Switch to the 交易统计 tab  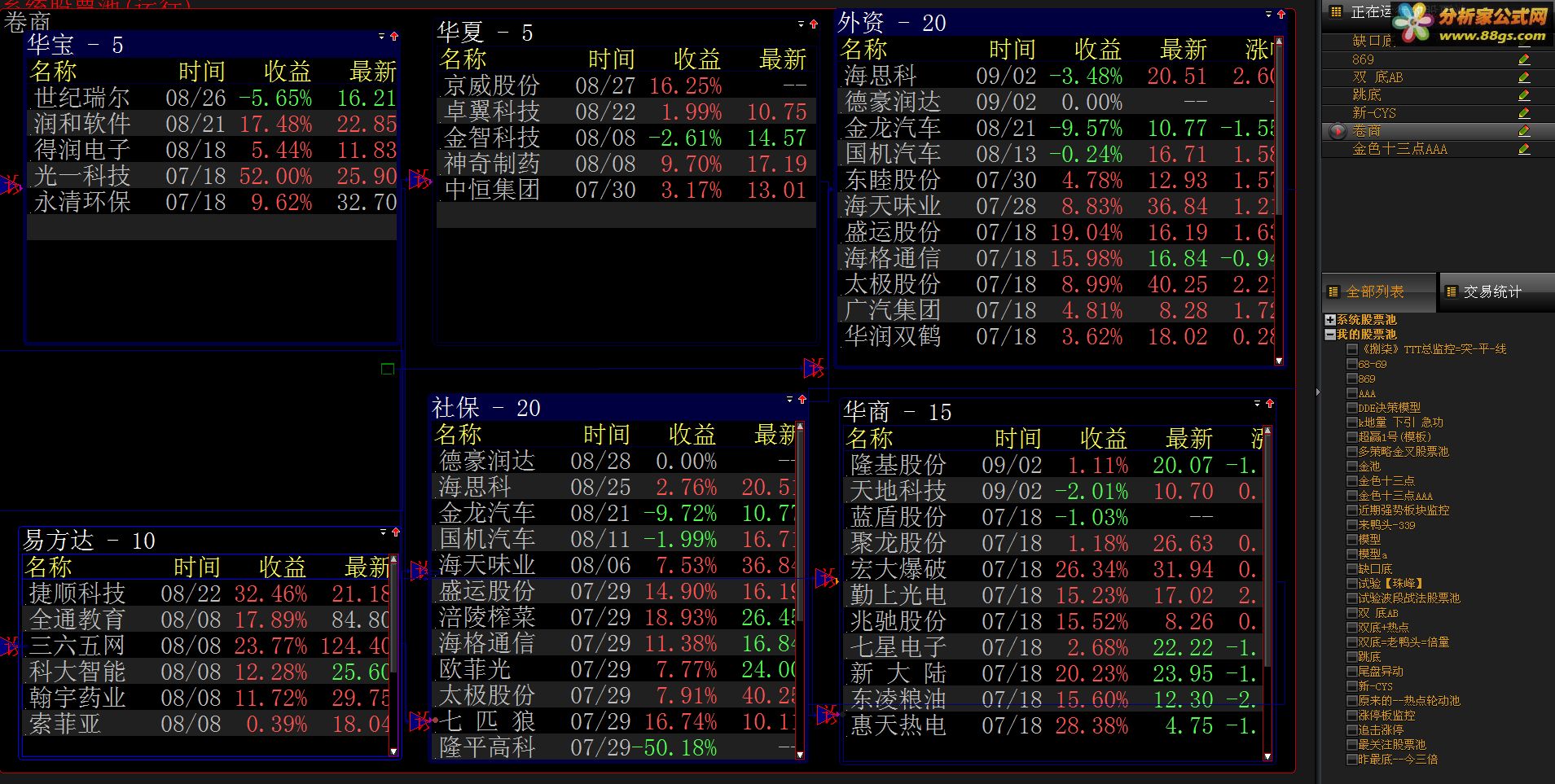(1497, 291)
